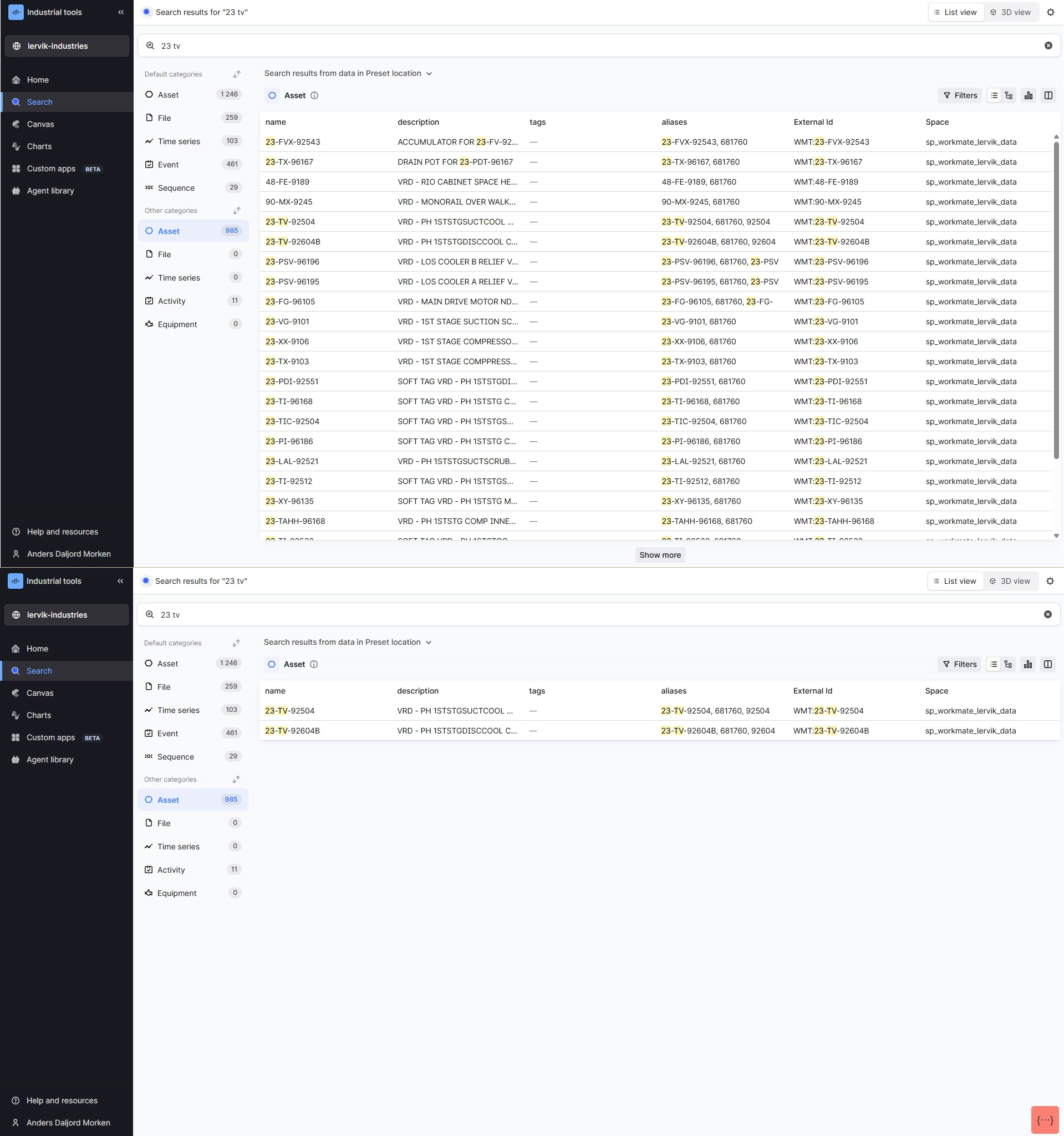Click External Id column header in lower screenshot
The image size is (1064, 1136).
point(813,691)
